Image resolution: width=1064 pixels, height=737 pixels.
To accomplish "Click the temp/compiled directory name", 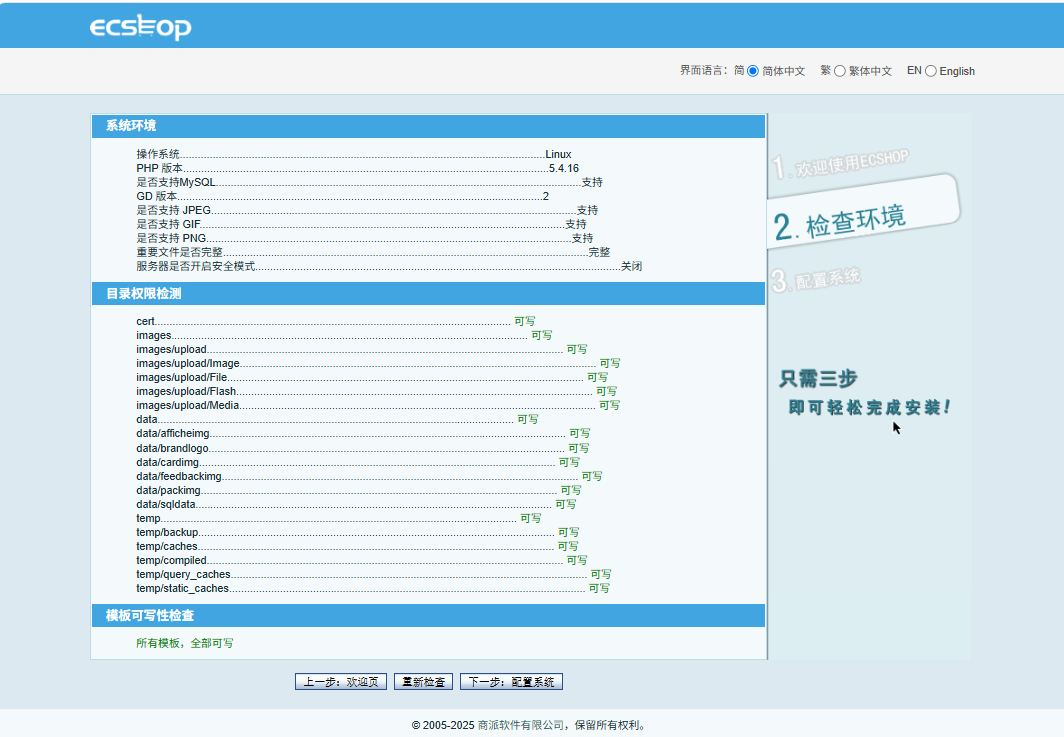I will pyautogui.click(x=172, y=561).
